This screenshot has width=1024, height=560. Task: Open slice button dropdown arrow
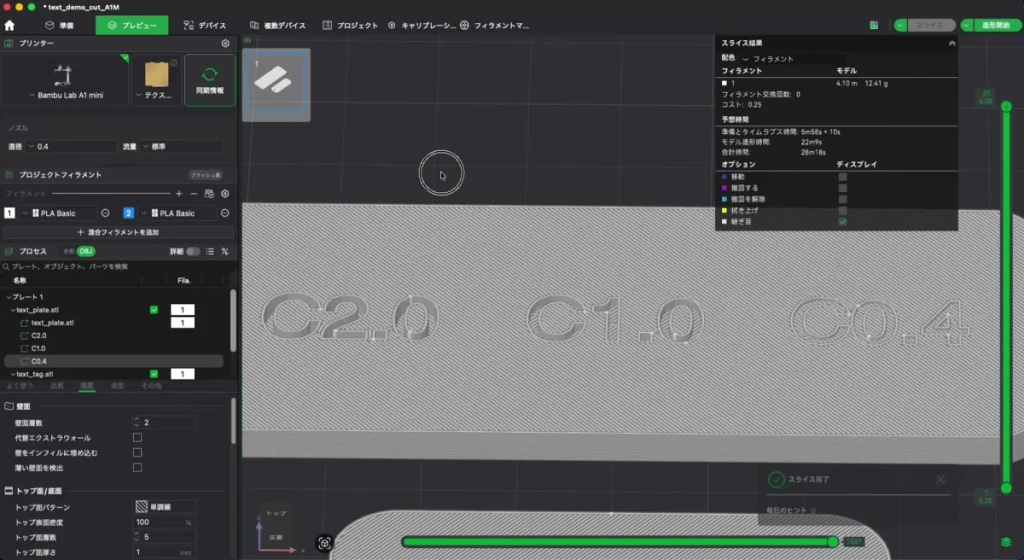click(x=901, y=25)
